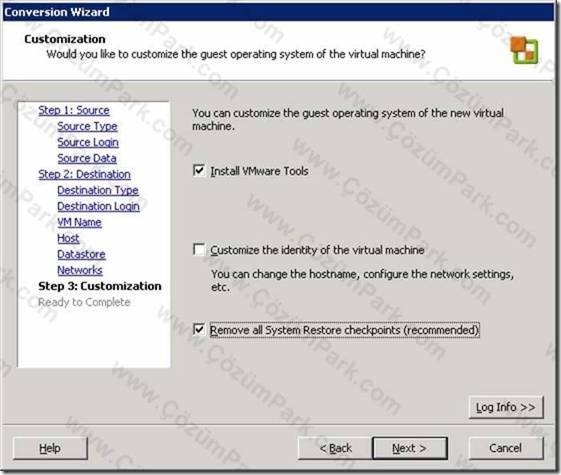The image size is (561, 475).
Task: Open the Source Login step link
Action: pyautogui.click(x=88, y=142)
